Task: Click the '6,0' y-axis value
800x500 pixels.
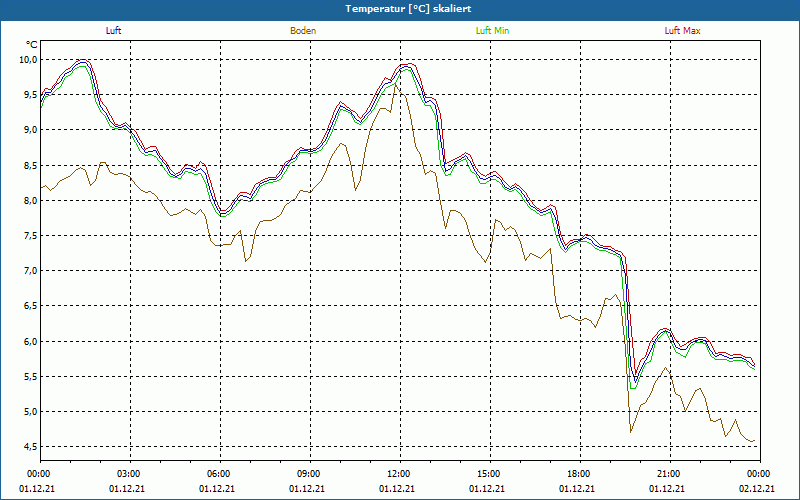Action: [x=31, y=341]
